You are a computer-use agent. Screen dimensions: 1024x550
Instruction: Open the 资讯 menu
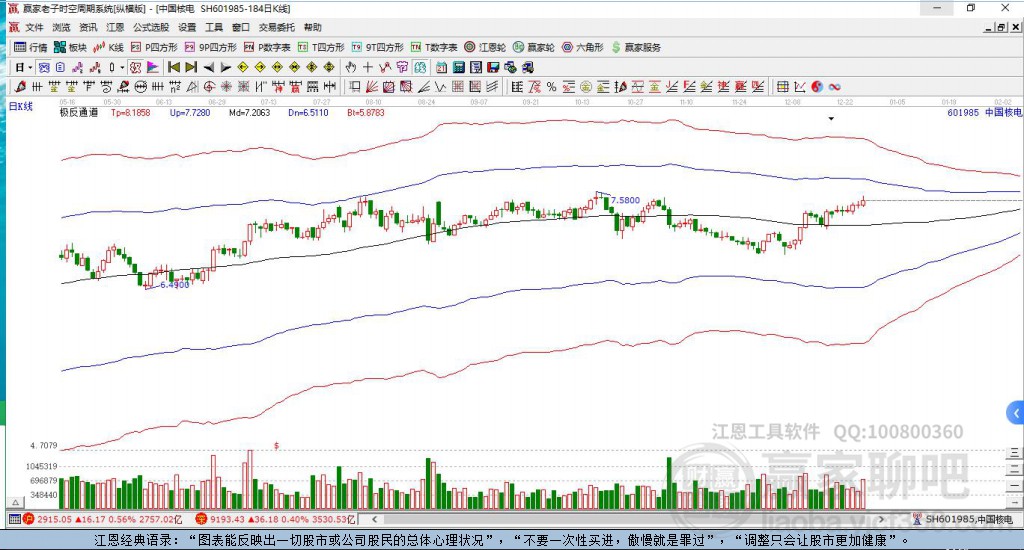88,27
